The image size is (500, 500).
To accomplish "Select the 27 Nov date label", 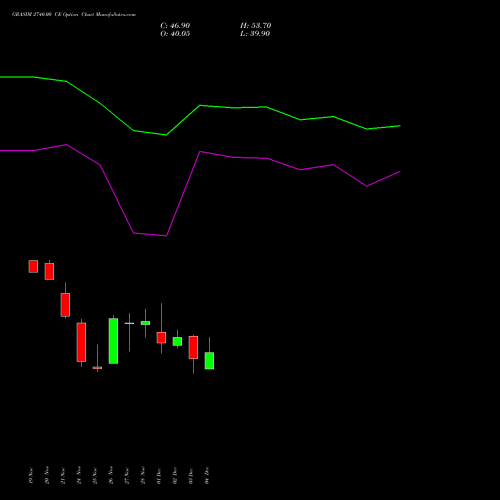I will tap(127, 476).
